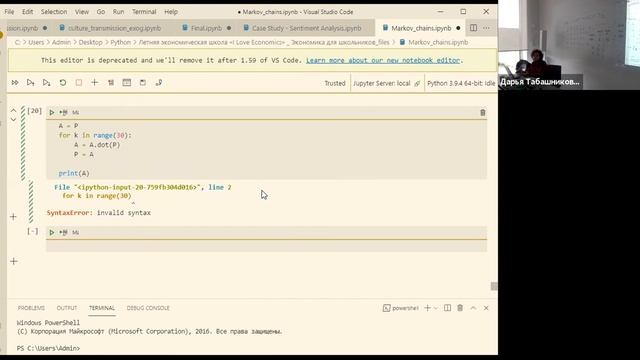Click run-by-line icon in the empty cell
Screen dimensions: 640x360
63,232
